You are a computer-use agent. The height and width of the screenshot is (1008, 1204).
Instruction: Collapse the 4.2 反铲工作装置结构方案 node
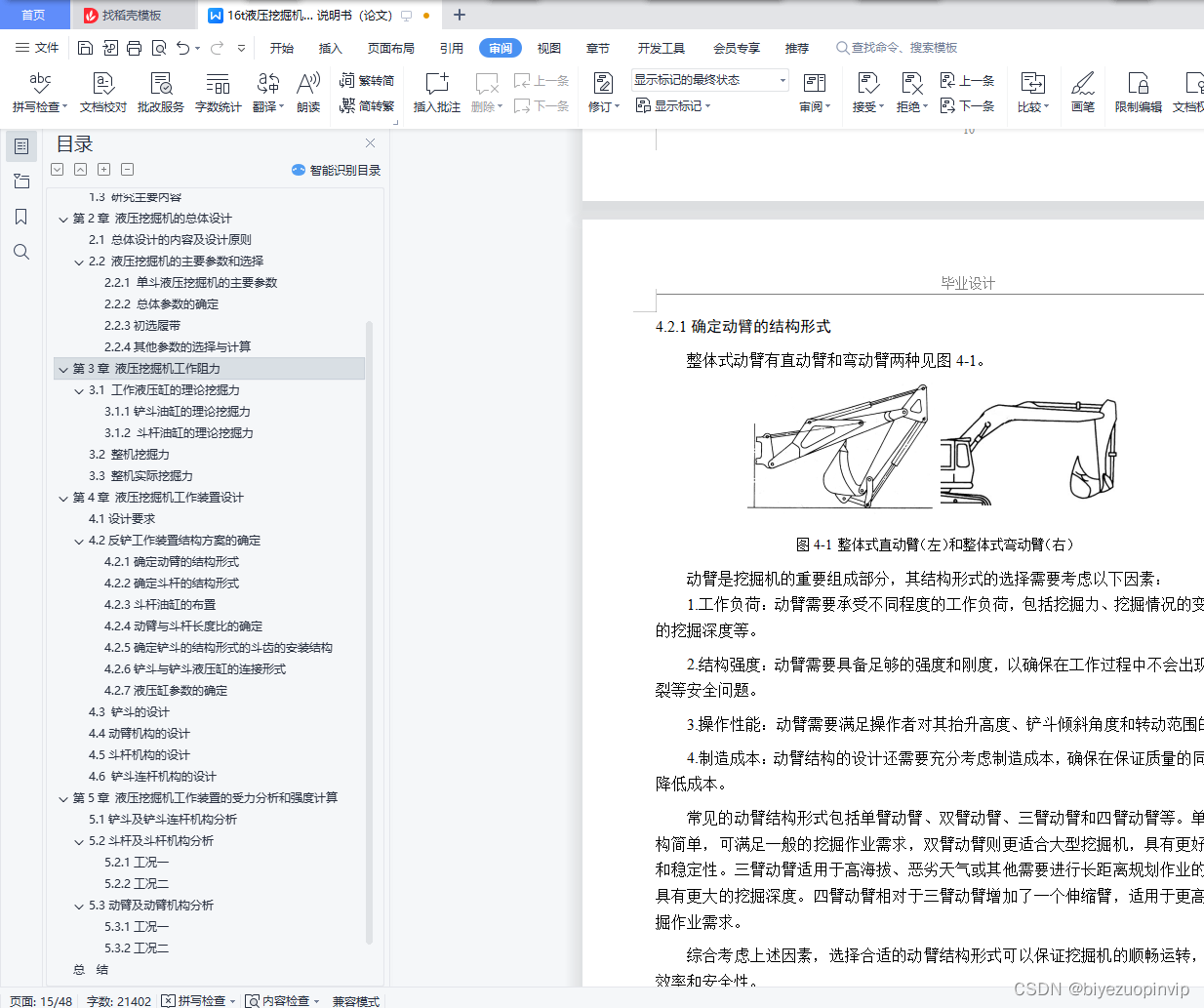click(x=79, y=542)
